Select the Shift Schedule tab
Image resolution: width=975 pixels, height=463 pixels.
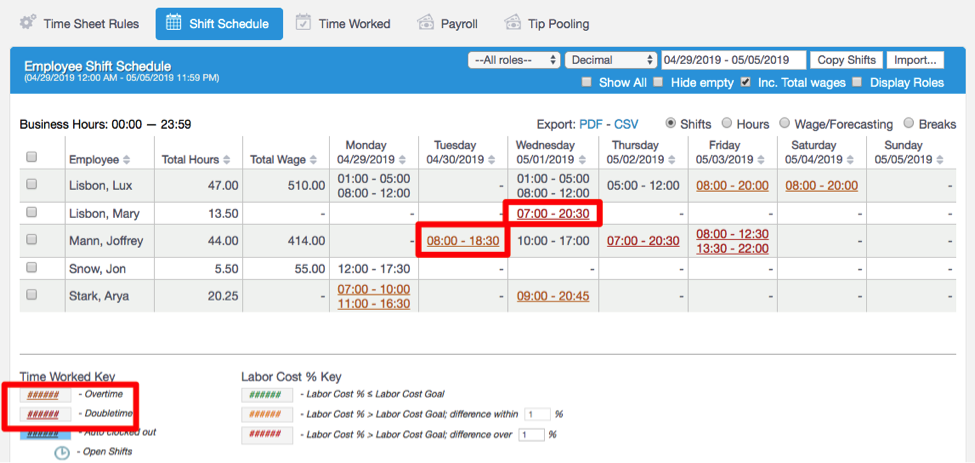point(219,24)
